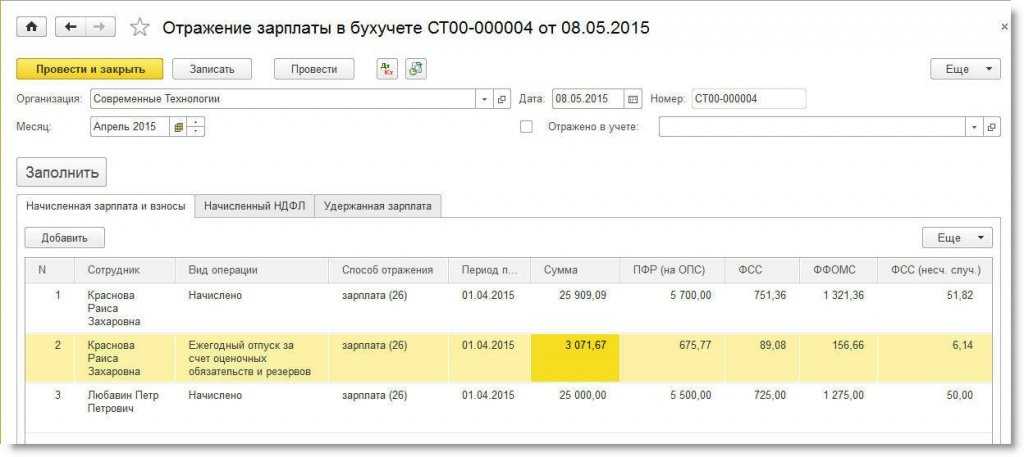Expand the Отражено в учете dropdown

pos(975,127)
